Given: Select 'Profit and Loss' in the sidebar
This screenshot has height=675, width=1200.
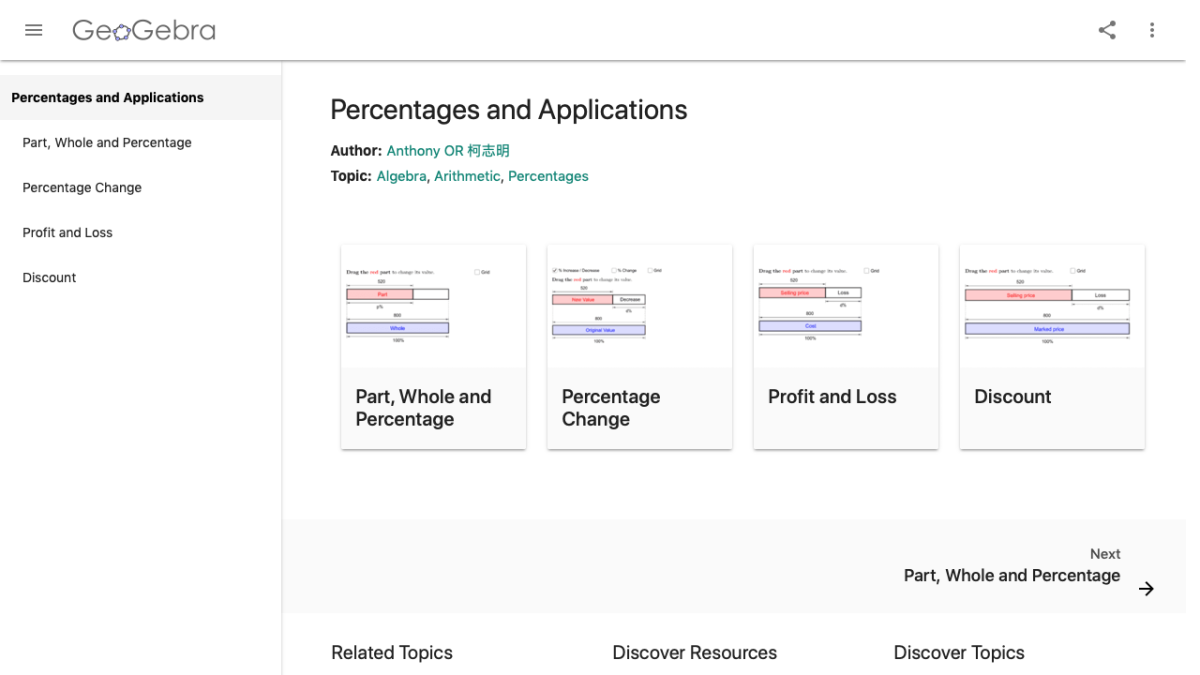Looking at the screenshot, I should [x=67, y=232].
